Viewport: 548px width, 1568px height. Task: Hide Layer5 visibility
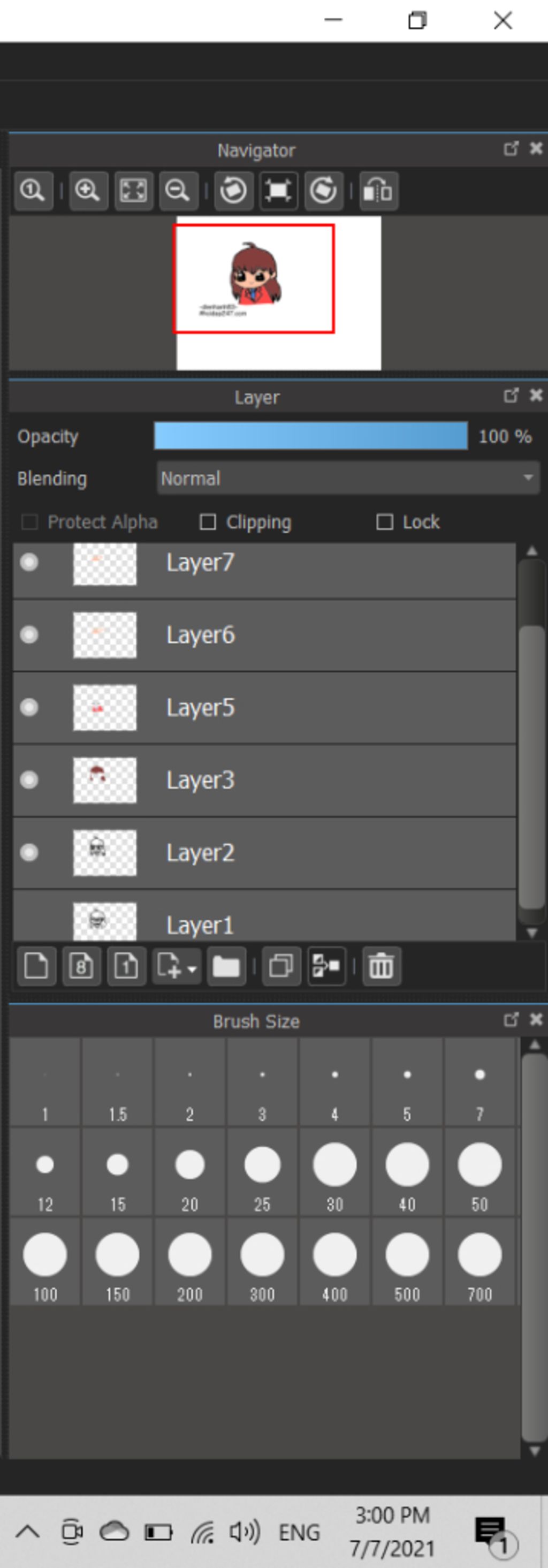[x=29, y=707]
